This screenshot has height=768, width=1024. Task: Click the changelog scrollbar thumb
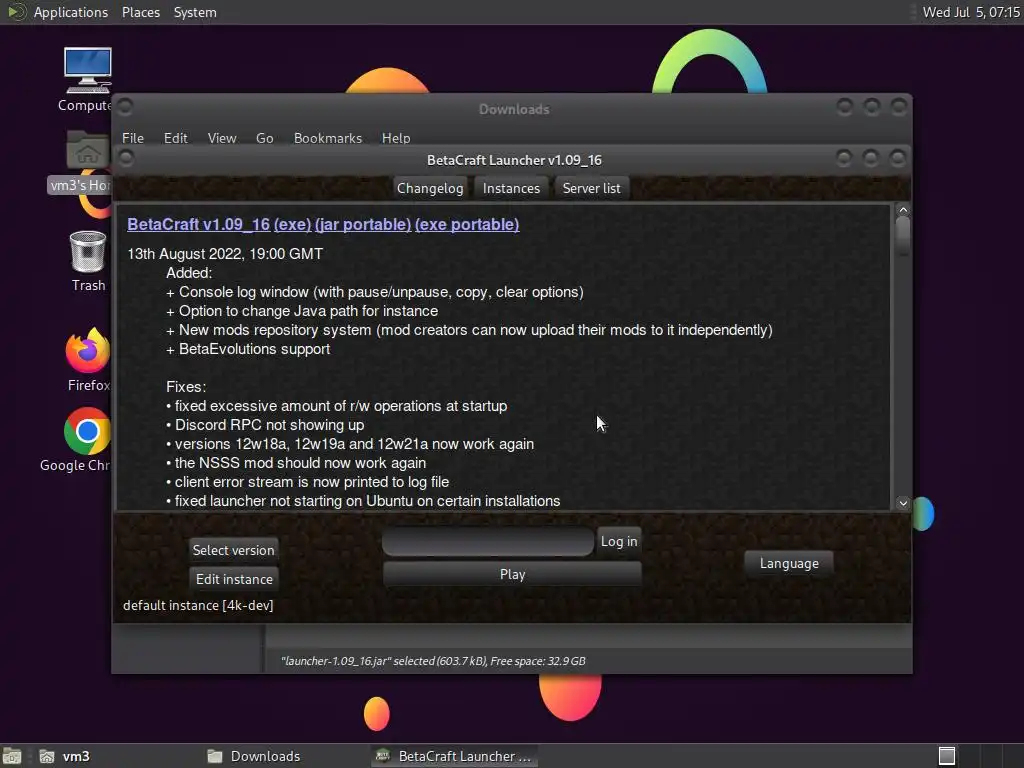pyautogui.click(x=903, y=234)
